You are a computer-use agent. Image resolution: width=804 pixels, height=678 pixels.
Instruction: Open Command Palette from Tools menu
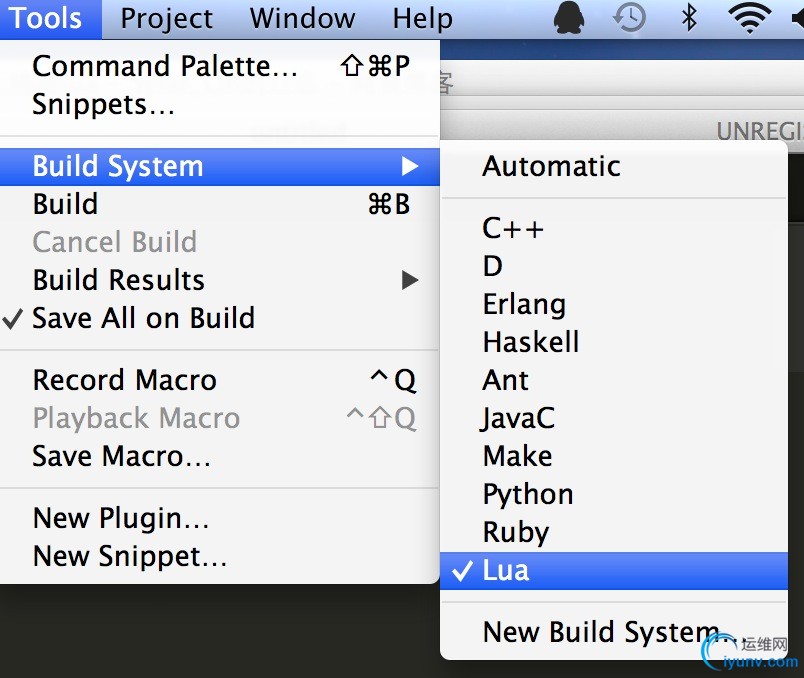[x=165, y=66]
